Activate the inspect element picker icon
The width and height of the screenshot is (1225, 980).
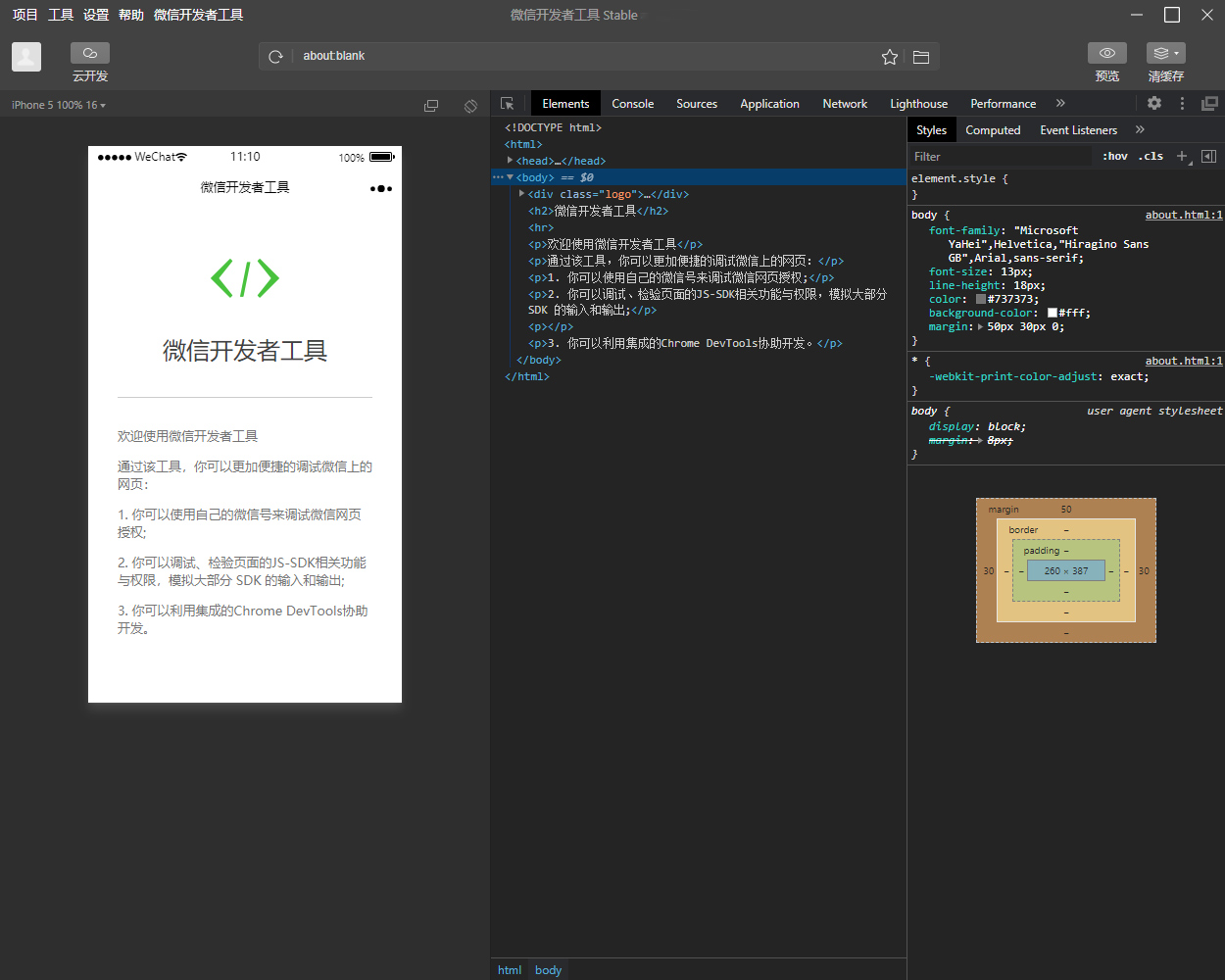pyautogui.click(x=508, y=104)
